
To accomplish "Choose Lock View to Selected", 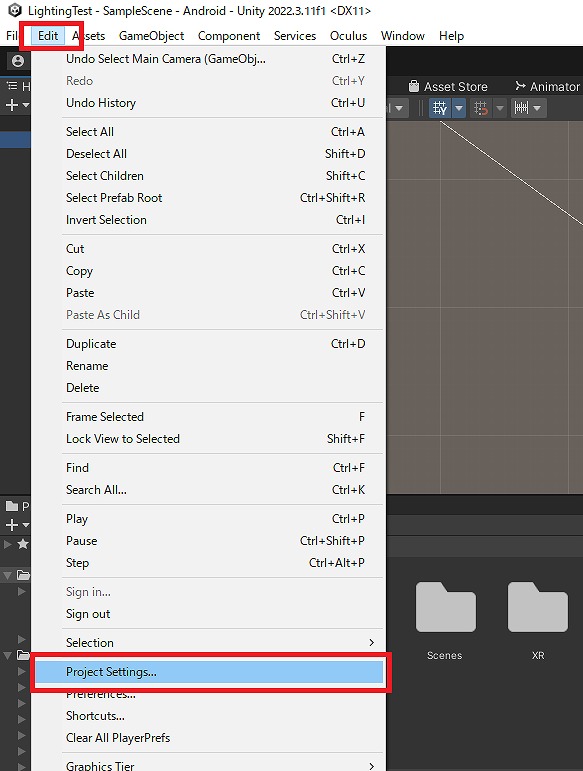I will (x=209, y=439).
